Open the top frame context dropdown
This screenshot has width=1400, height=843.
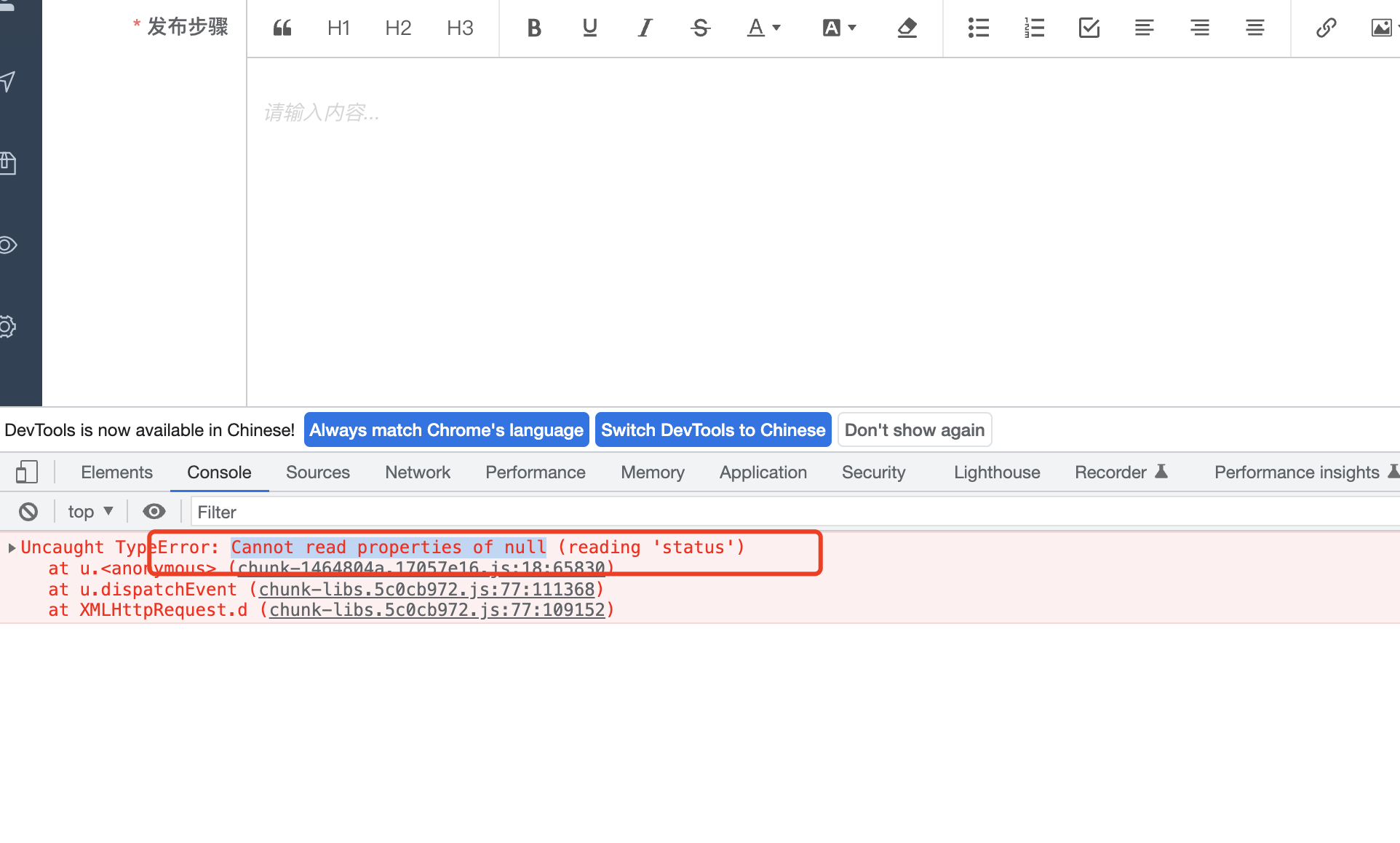click(x=89, y=511)
